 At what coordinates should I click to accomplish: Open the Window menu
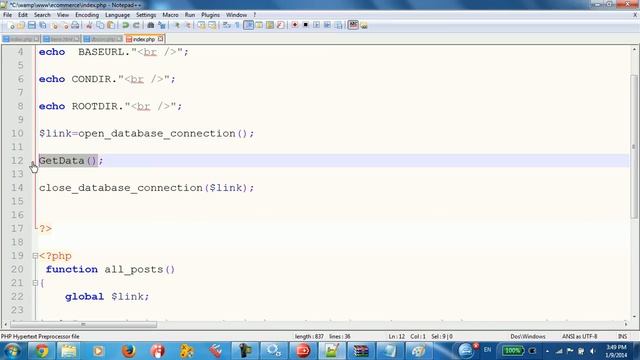[236, 15]
